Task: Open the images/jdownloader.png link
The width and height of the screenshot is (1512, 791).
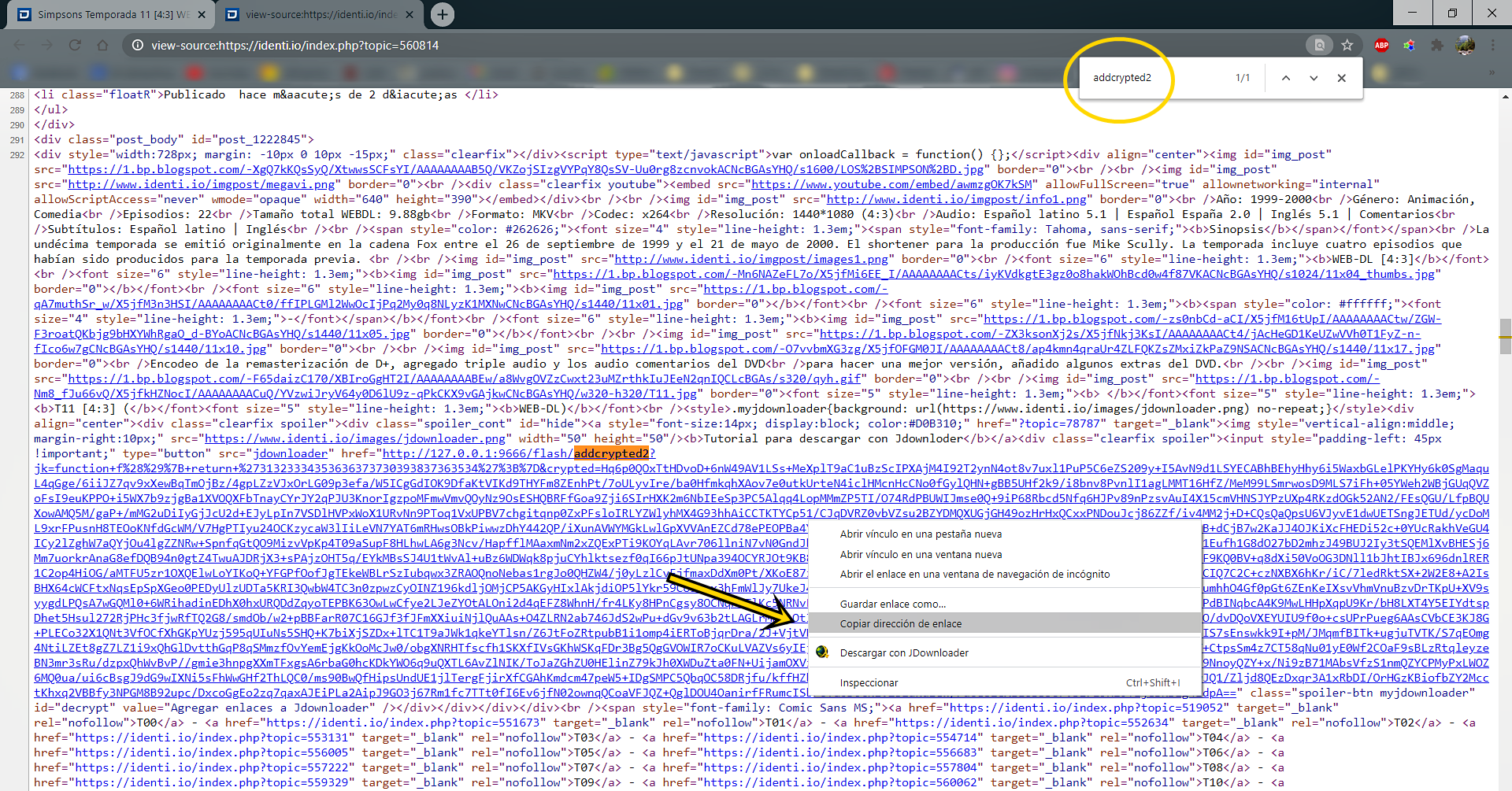Action: tap(355, 438)
